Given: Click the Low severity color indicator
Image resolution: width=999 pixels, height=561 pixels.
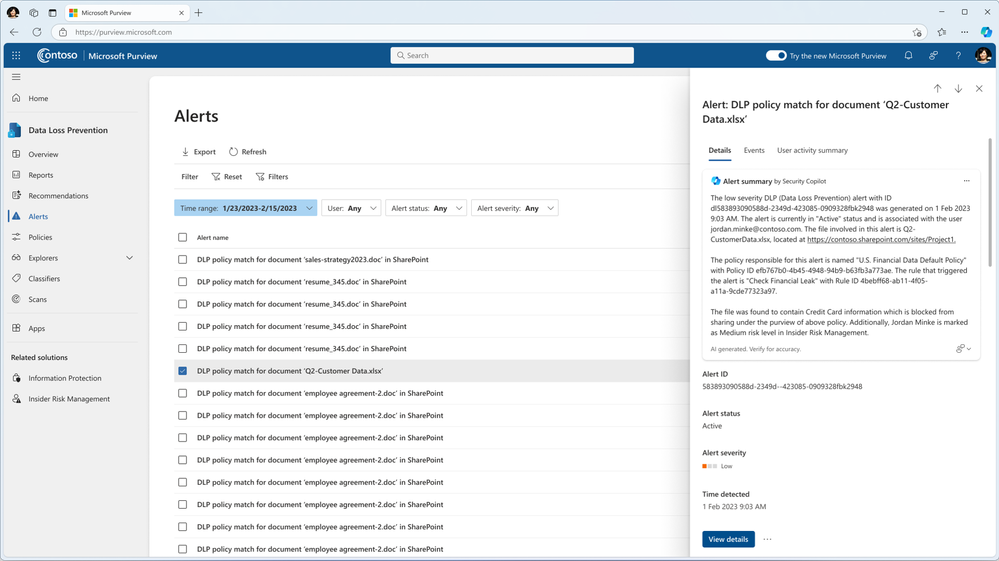Looking at the screenshot, I should 709,466.
